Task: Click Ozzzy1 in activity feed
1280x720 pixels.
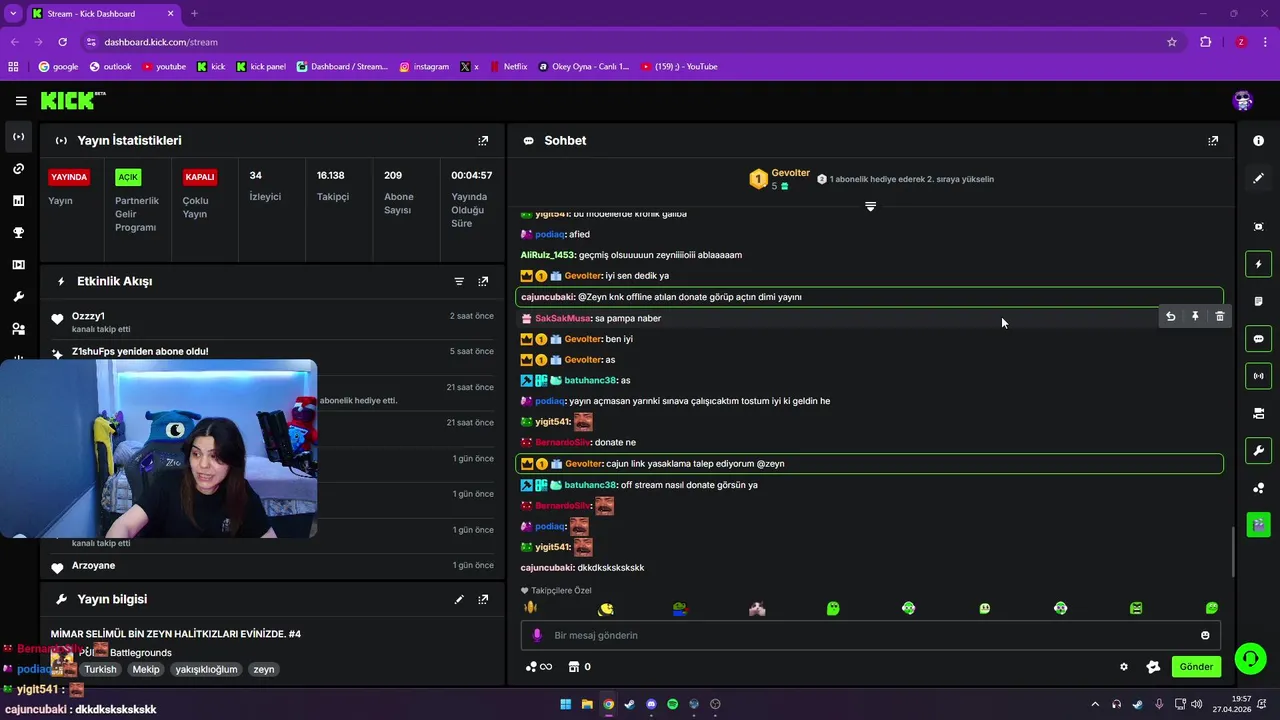Action: point(88,316)
